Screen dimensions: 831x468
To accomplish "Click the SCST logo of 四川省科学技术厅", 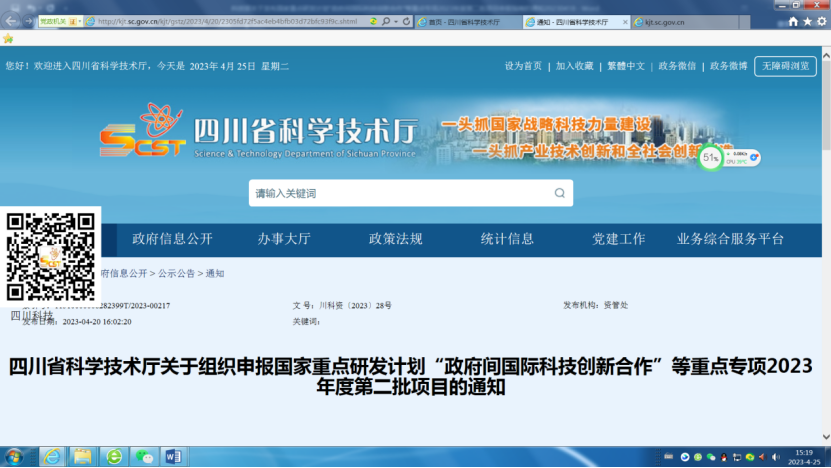I will point(141,131).
